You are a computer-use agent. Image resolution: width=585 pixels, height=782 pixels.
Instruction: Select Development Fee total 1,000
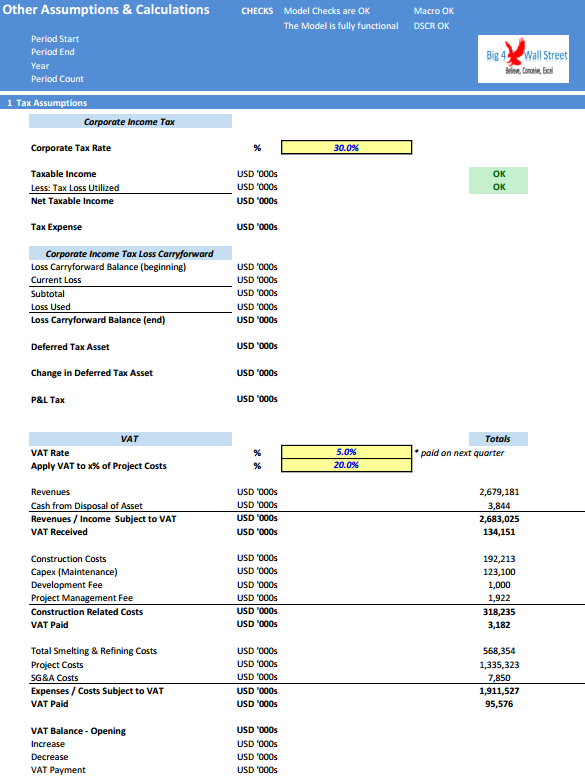(x=499, y=585)
